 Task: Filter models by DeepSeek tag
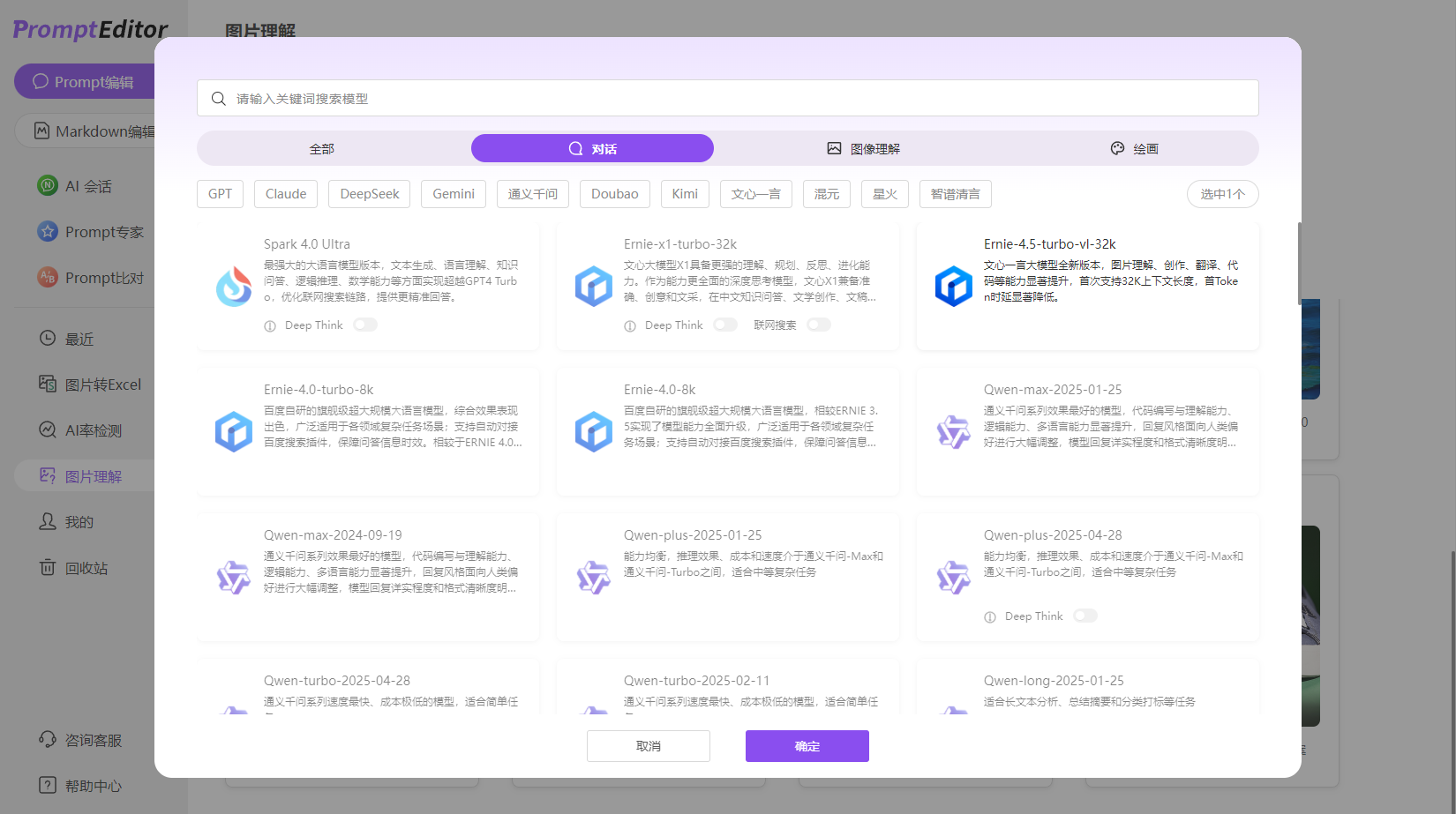[x=369, y=194]
